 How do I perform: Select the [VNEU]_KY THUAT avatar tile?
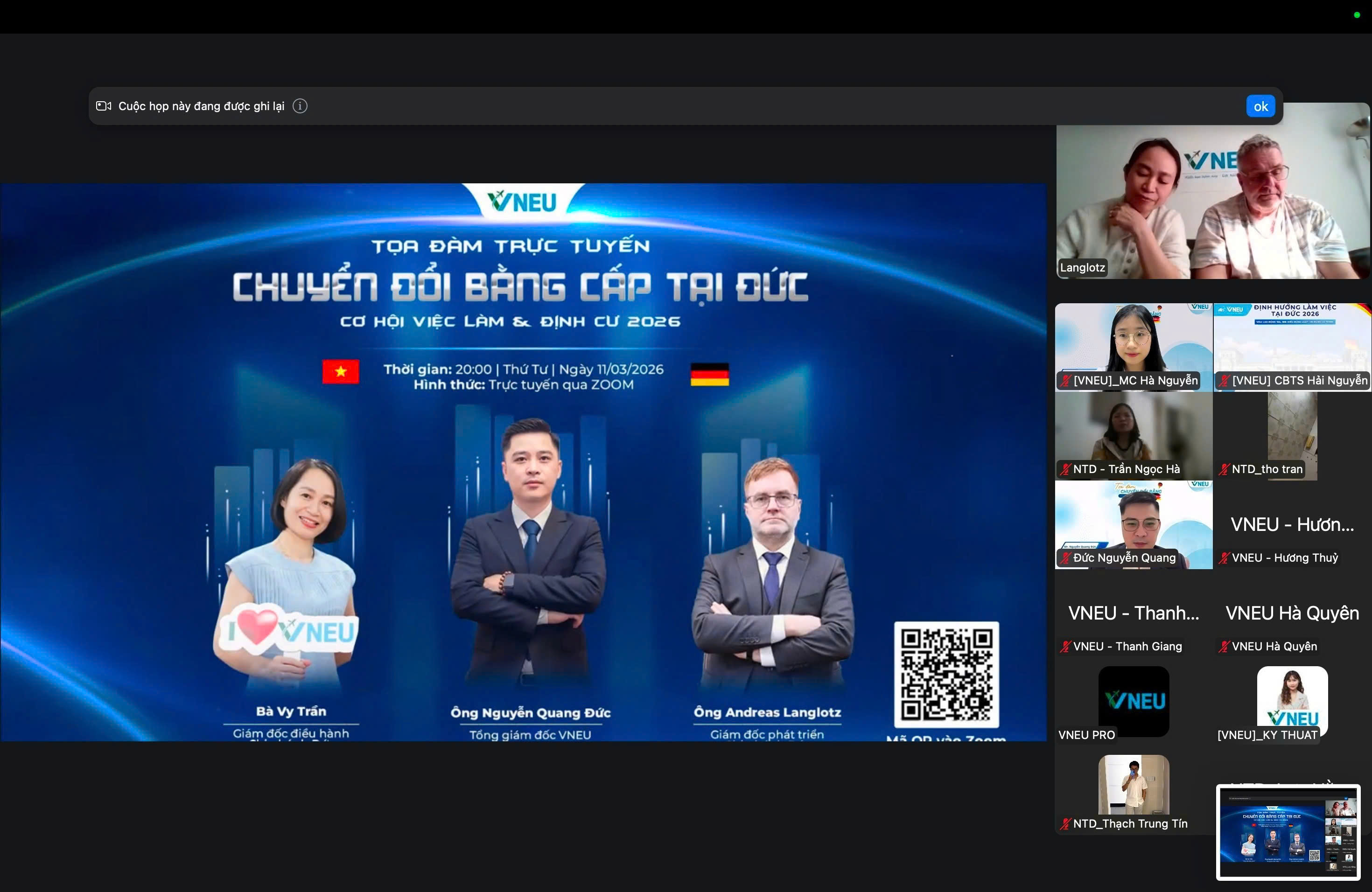tap(1292, 700)
